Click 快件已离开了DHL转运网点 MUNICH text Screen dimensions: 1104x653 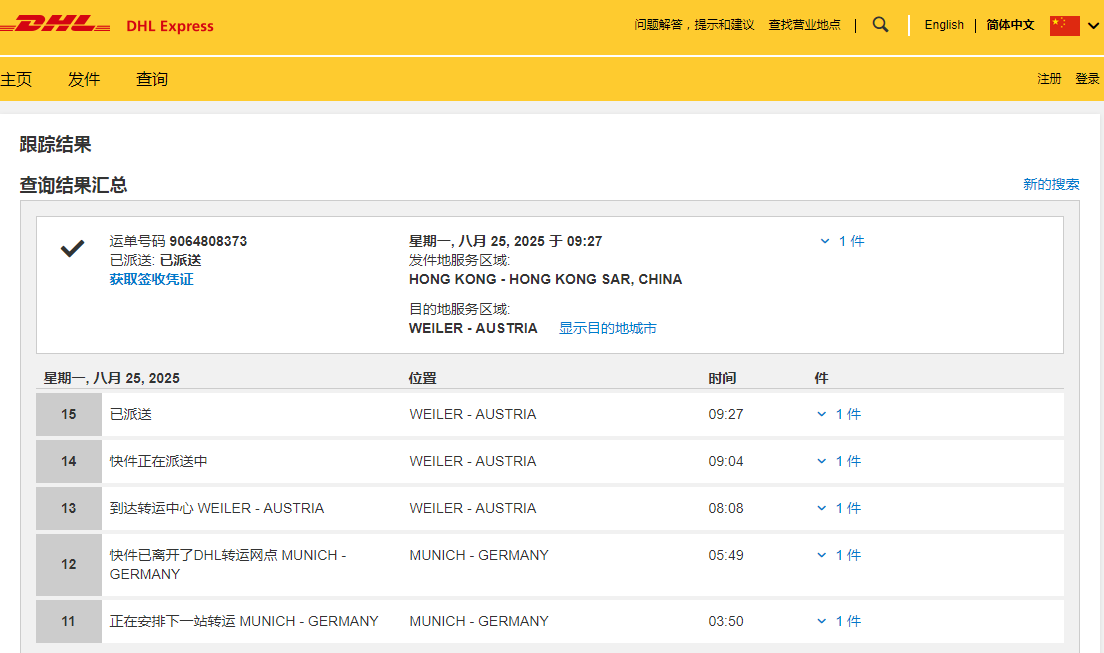click(x=228, y=564)
